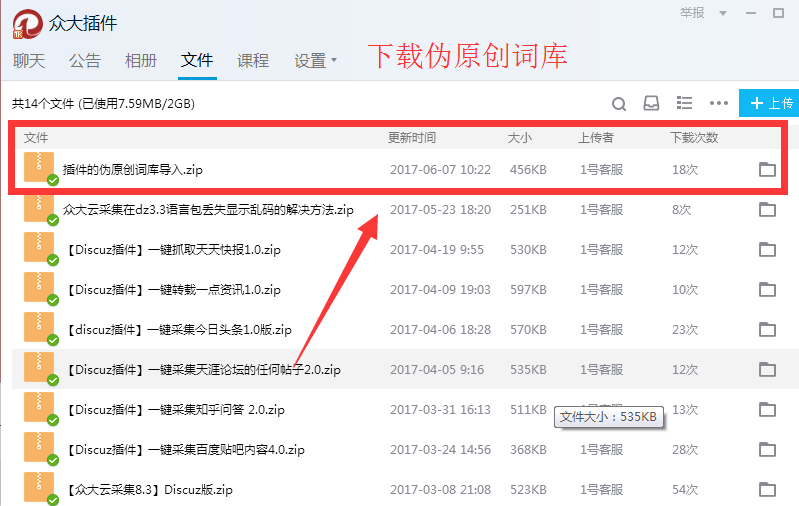Viewport: 799px width, 506px height.
Task: Switch to list view icon
Action: tap(684, 103)
